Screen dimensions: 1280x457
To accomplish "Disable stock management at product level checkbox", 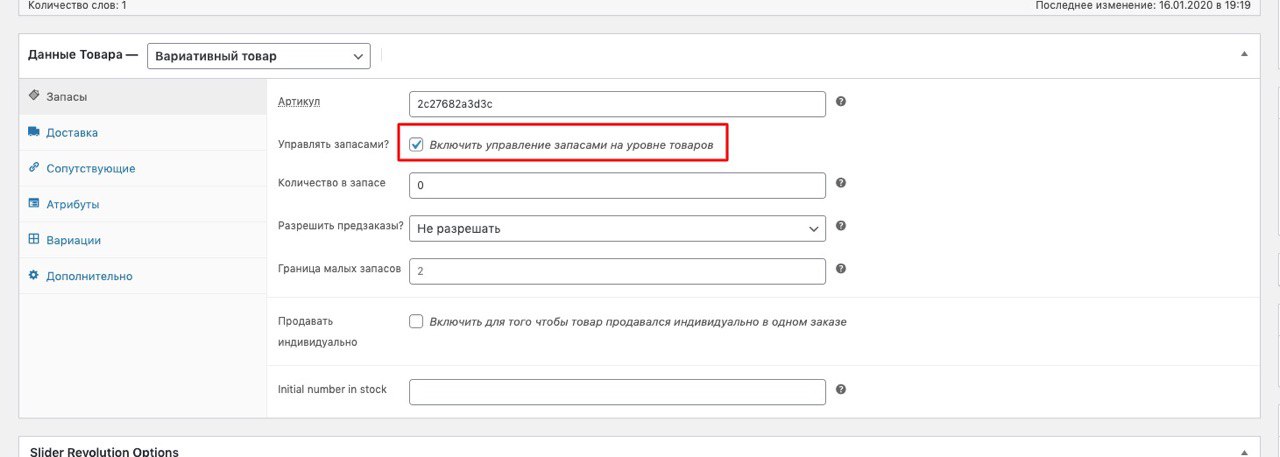I will (417, 145).
